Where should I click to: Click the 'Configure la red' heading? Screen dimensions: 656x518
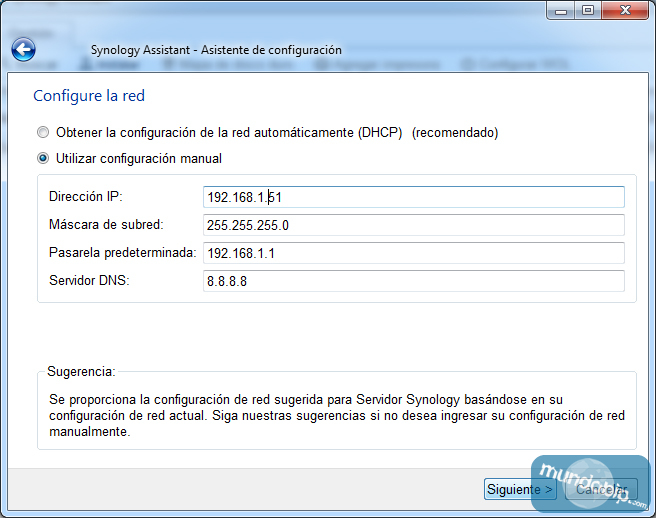(89, 96)
